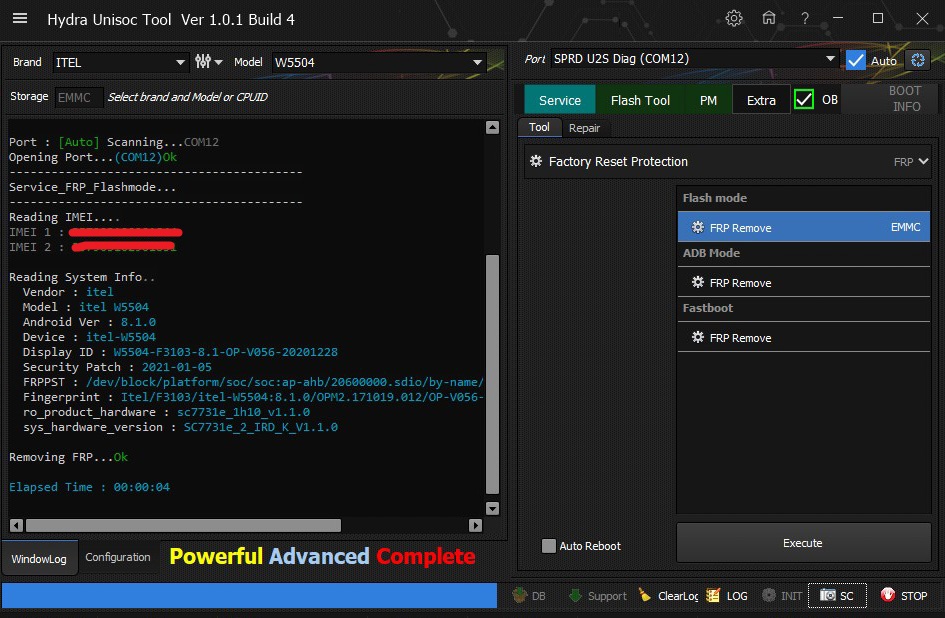Click the Flash mode section header
This screenshot has width=945, height=618.
pyautogui.click(x=714, y=198)
